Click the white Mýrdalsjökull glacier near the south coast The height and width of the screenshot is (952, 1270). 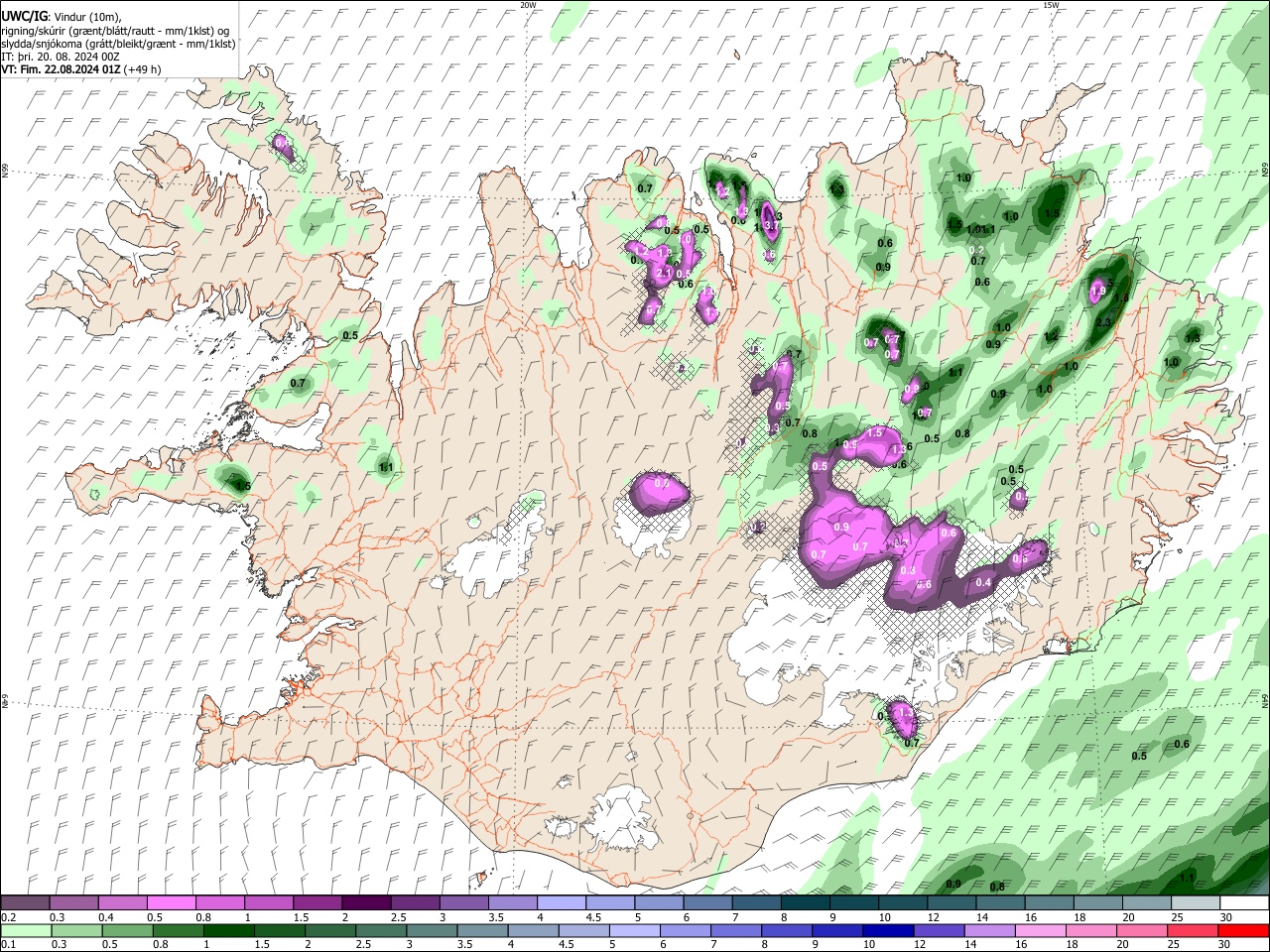tap(622, 818)
